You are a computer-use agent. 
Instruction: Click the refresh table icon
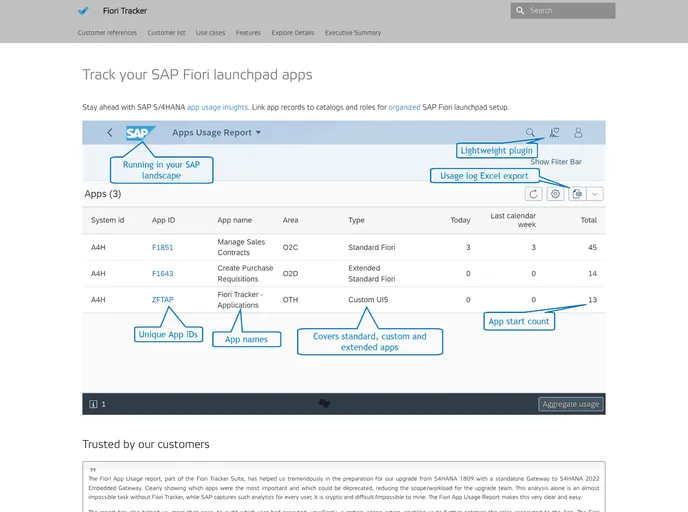[534, 194]
